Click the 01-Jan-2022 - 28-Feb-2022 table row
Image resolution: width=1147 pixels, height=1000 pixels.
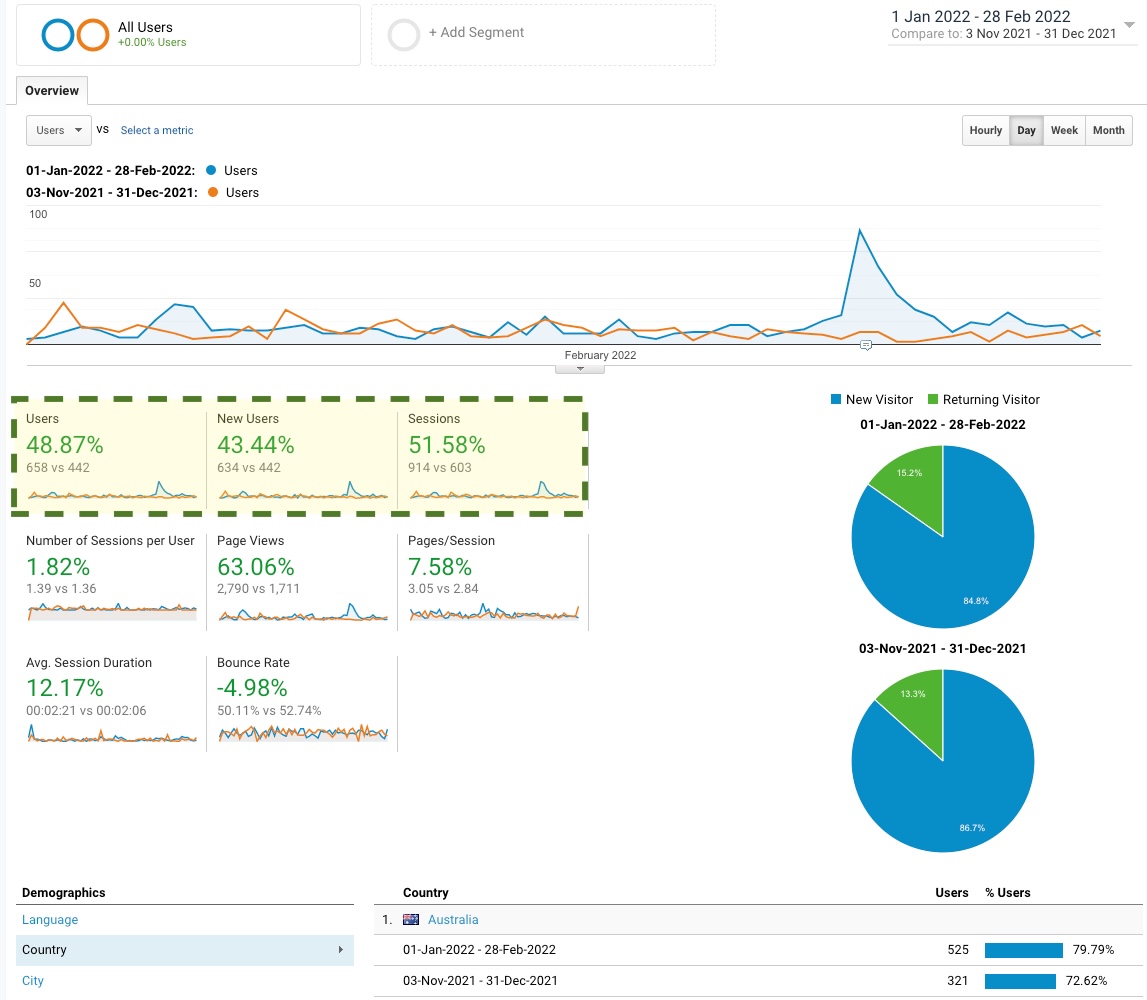tap(758, 950)
